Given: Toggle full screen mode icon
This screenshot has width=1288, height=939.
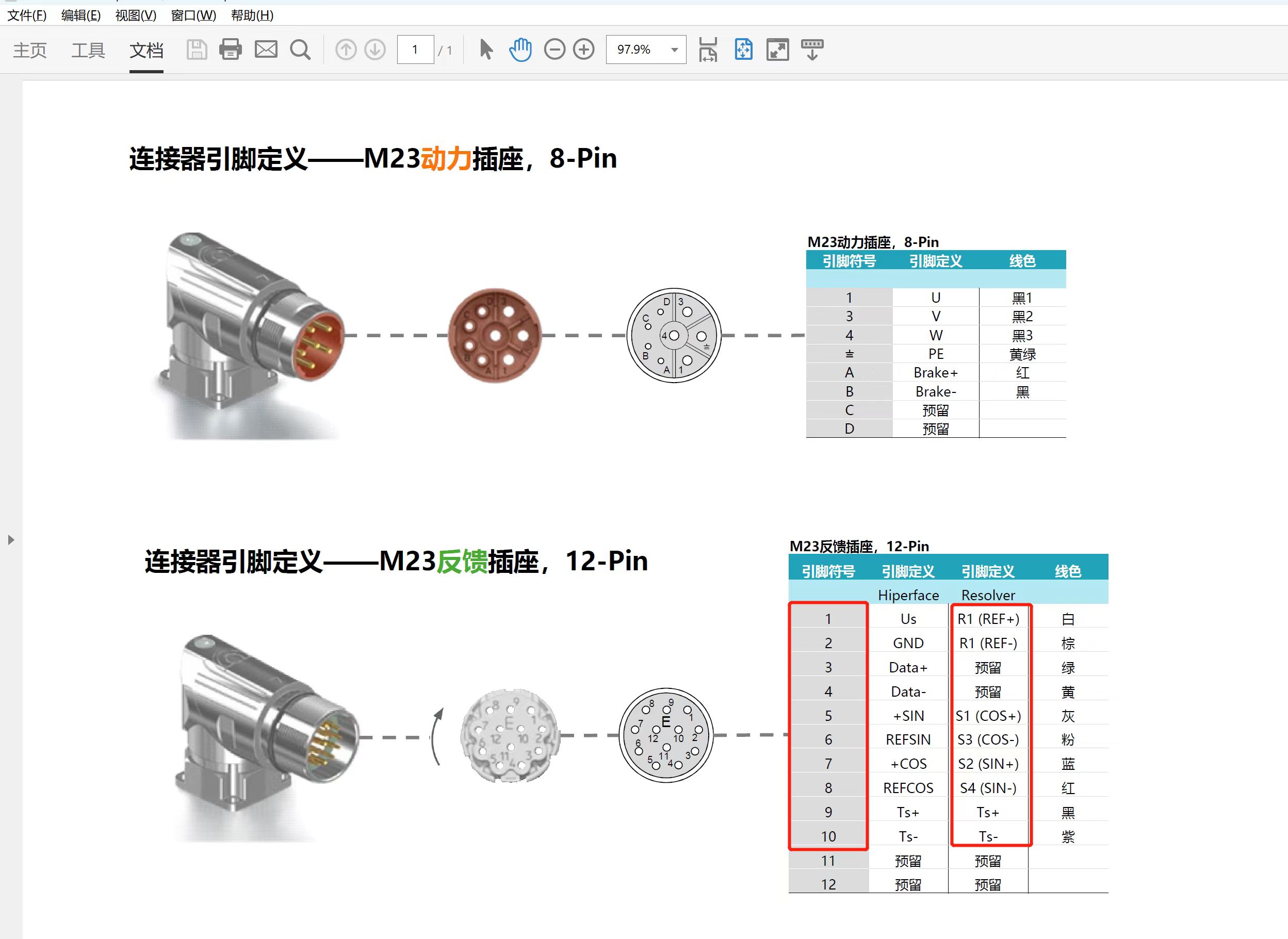Looking at the screenshot, I should [777, 50].
